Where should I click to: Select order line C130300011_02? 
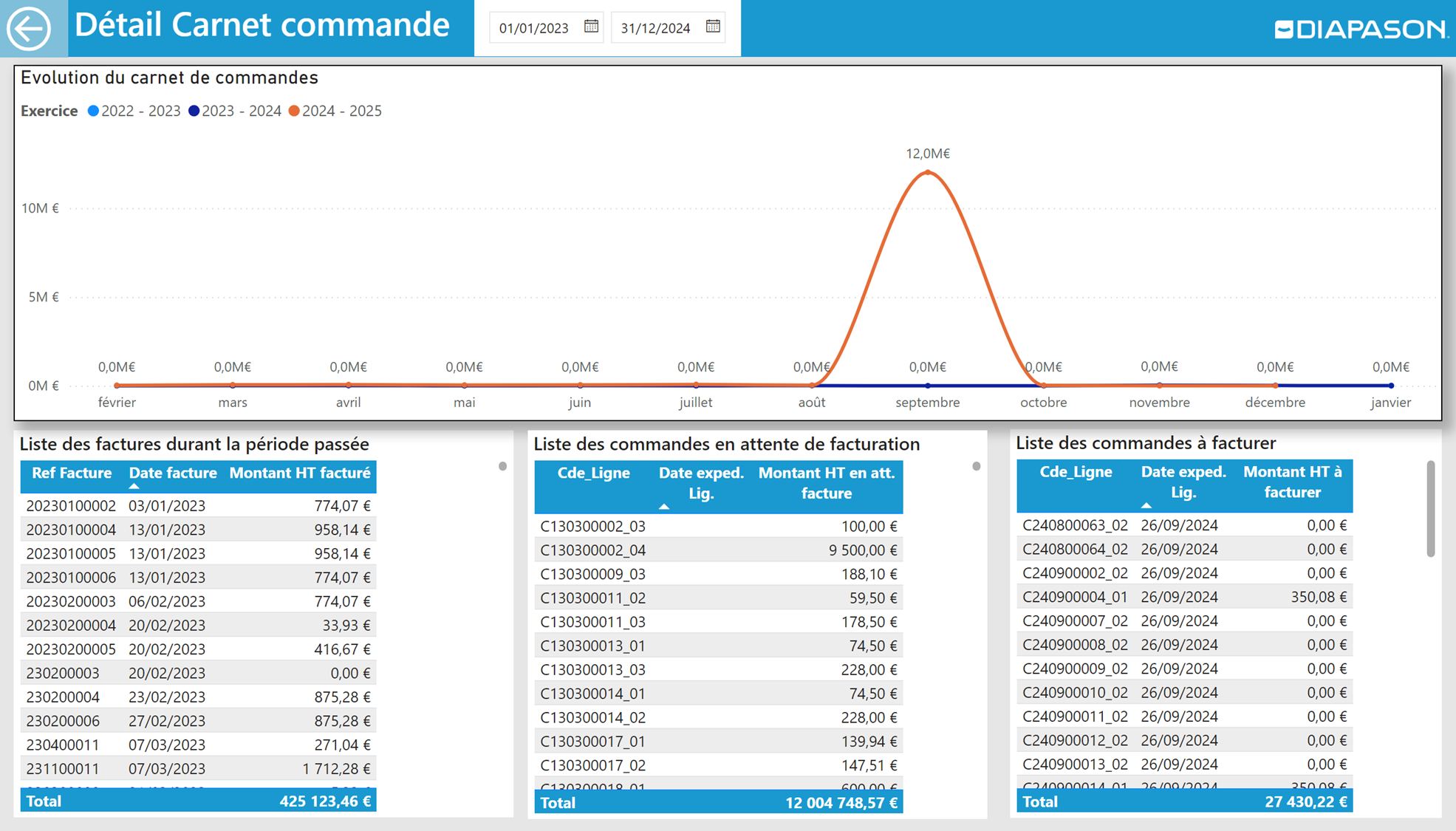tap(718, 598)
